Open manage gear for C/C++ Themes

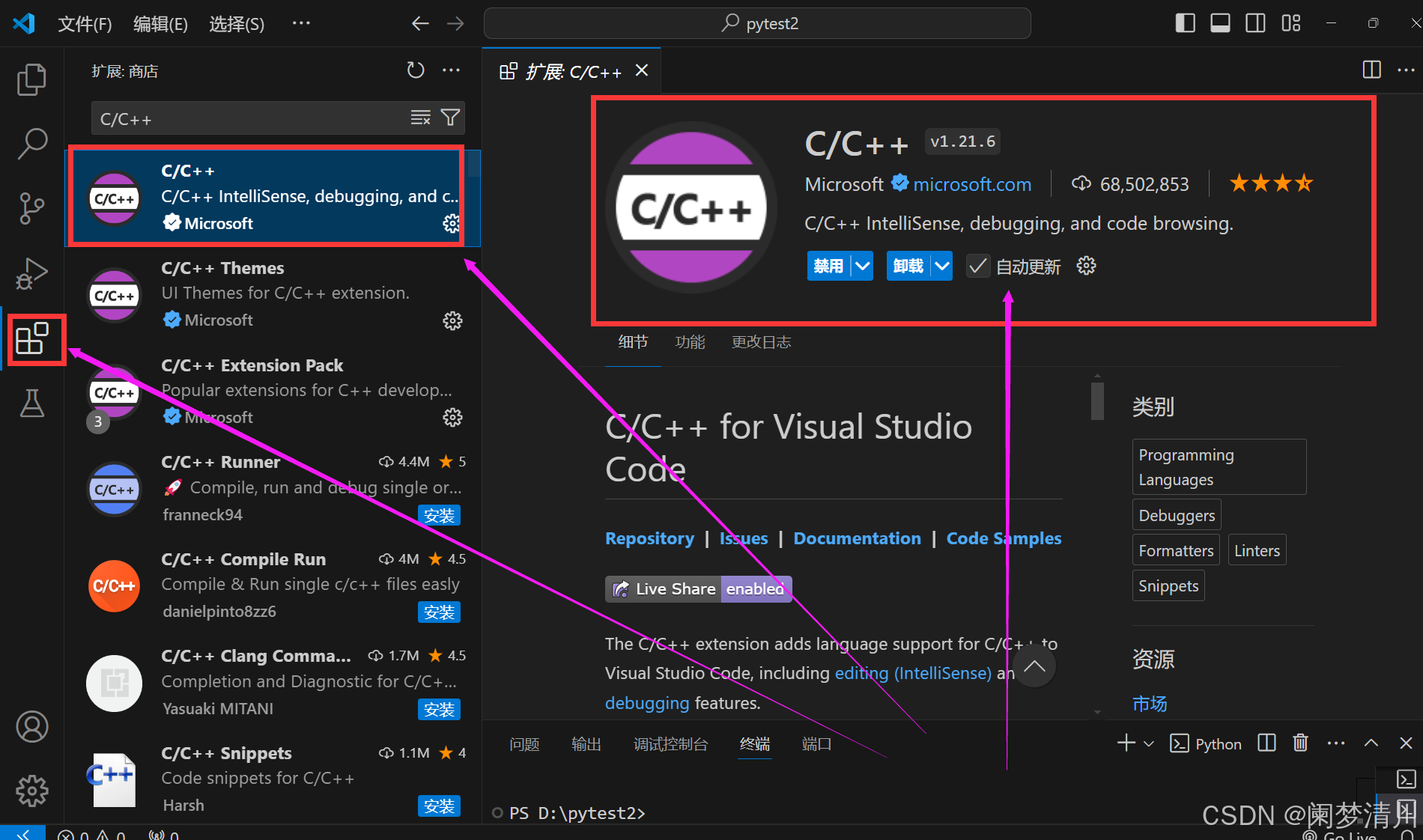click(x=452, y=320)
